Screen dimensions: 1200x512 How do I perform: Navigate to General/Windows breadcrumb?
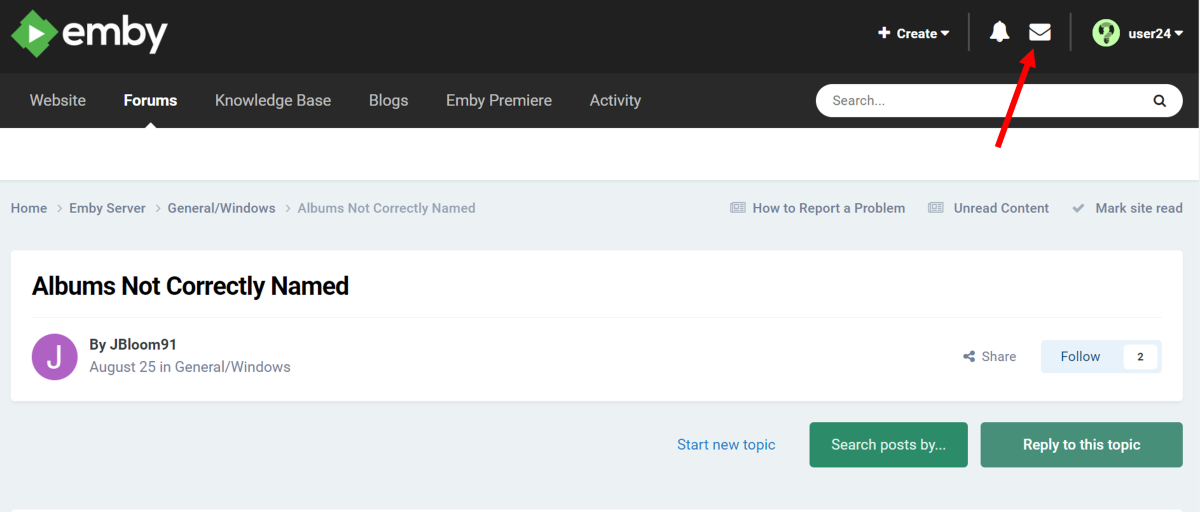pos(221,208)
